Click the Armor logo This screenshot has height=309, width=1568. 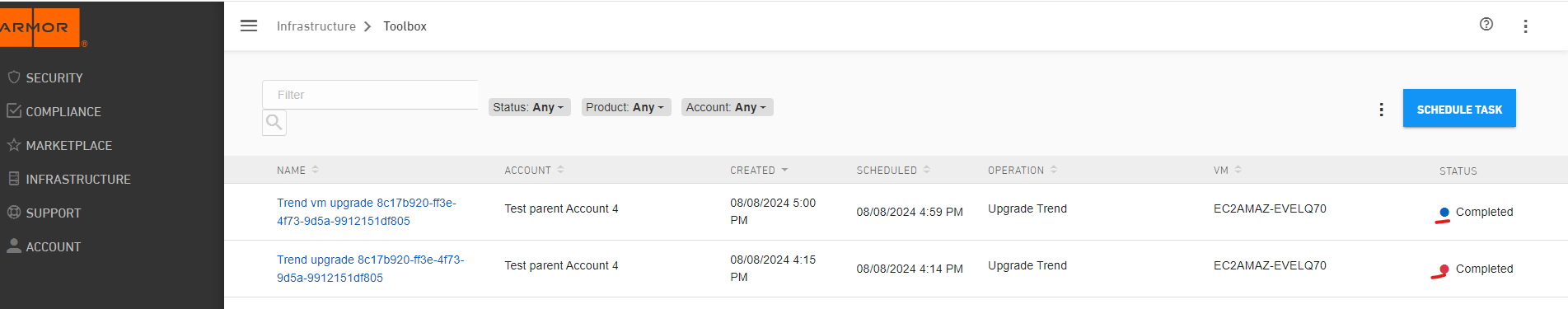click(x=40, y=27)
